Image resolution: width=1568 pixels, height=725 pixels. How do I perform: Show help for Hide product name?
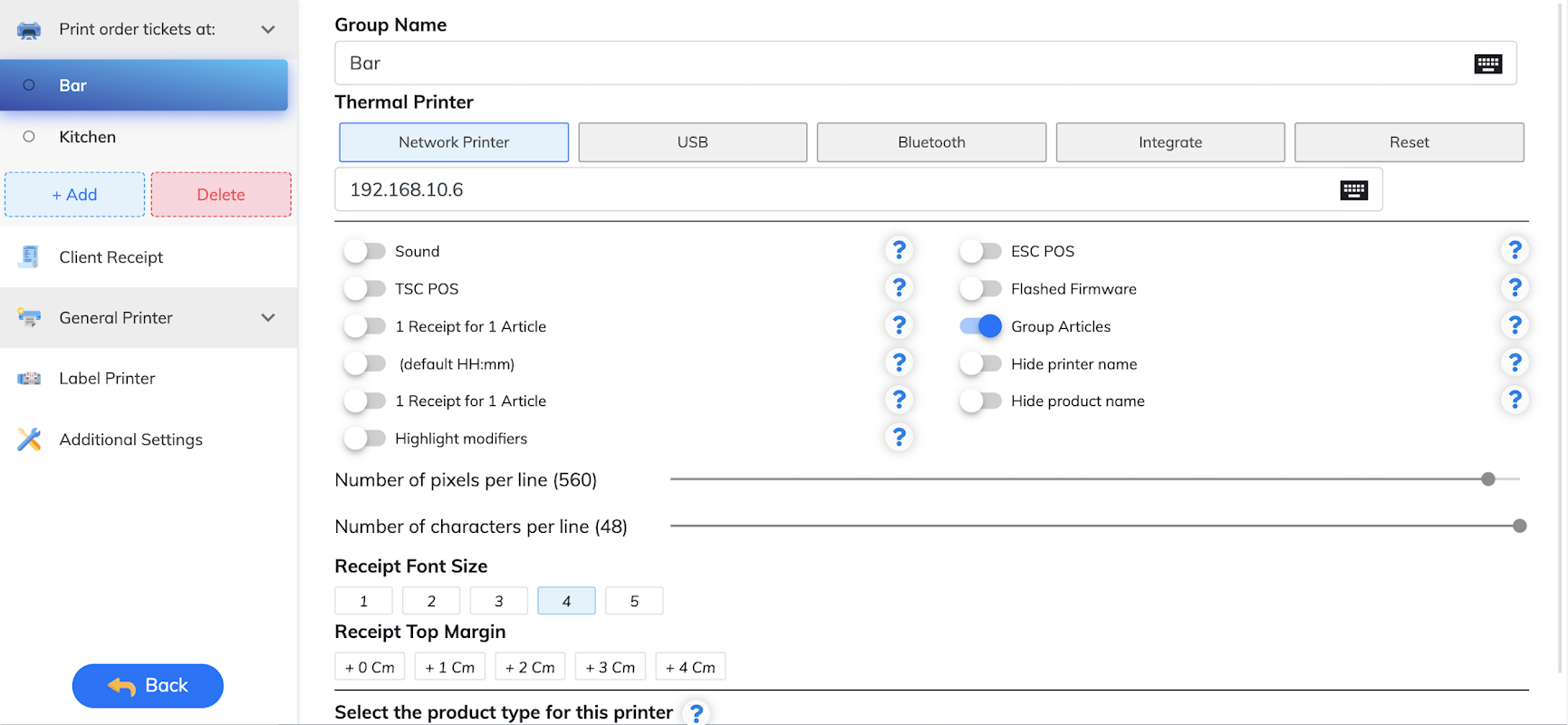pyautogui.click(x=1515, y=400)
